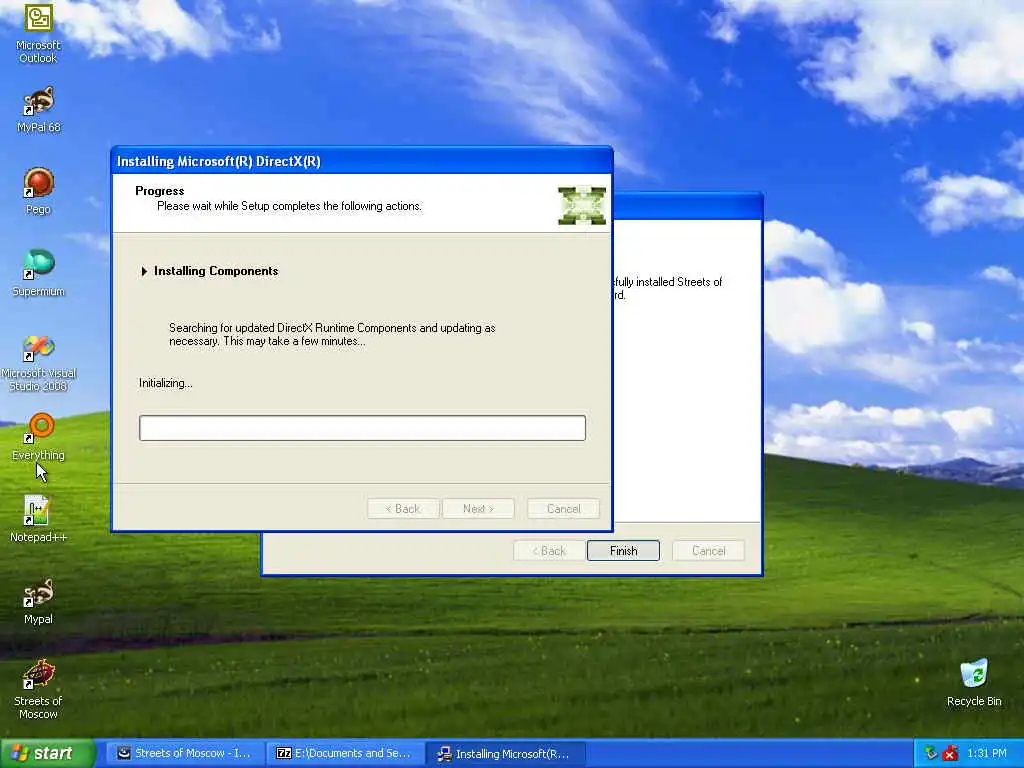Open the Microsoft Outlook desktop icon
Image resolution: width=1024 pixels, height=768 pixels.
38,33
